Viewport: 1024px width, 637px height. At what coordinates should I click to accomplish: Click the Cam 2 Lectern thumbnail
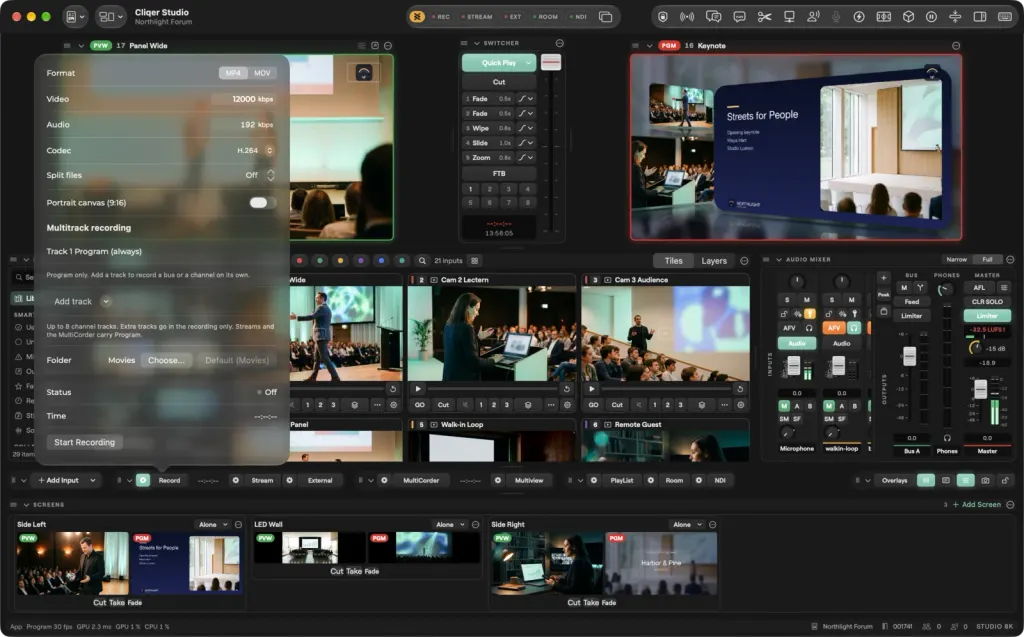click(x=492, y=335)
